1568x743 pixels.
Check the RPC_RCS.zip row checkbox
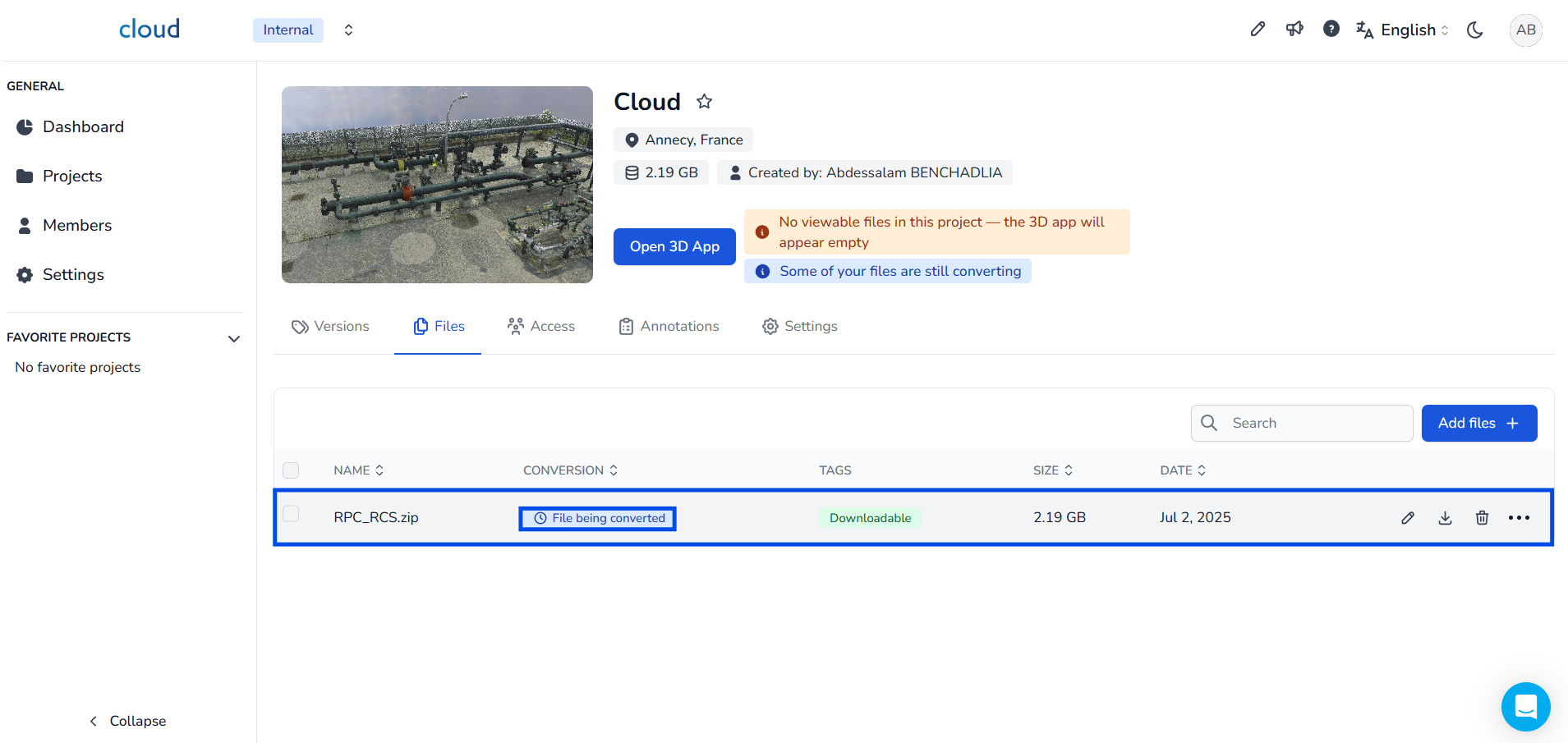point(291,514)
